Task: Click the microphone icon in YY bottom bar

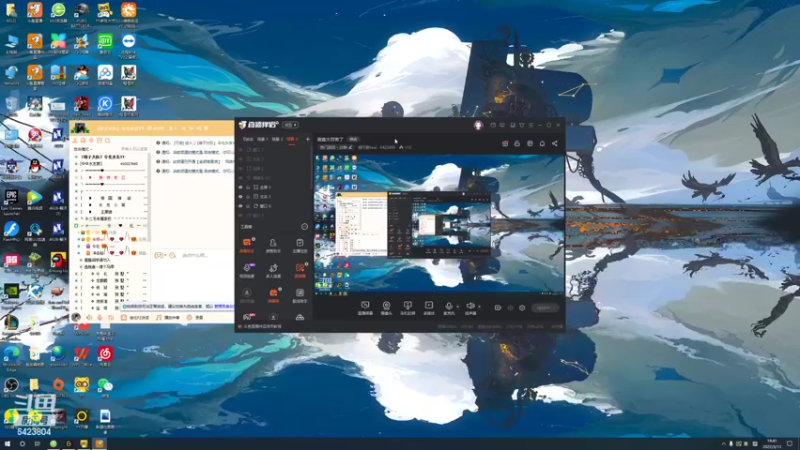Action: click(x=100, y=317)
